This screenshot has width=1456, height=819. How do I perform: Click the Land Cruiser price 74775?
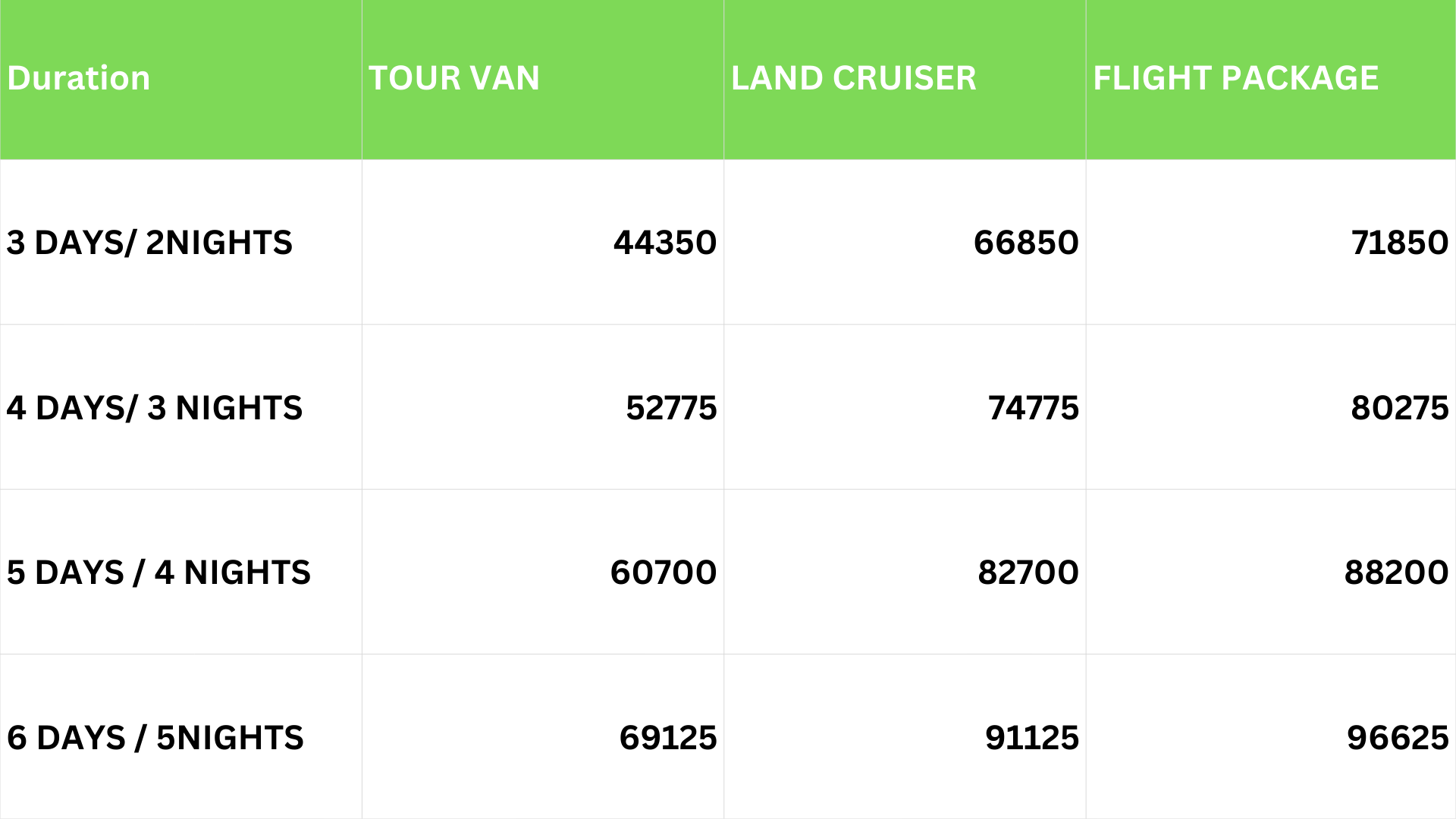coord(1033,408)
